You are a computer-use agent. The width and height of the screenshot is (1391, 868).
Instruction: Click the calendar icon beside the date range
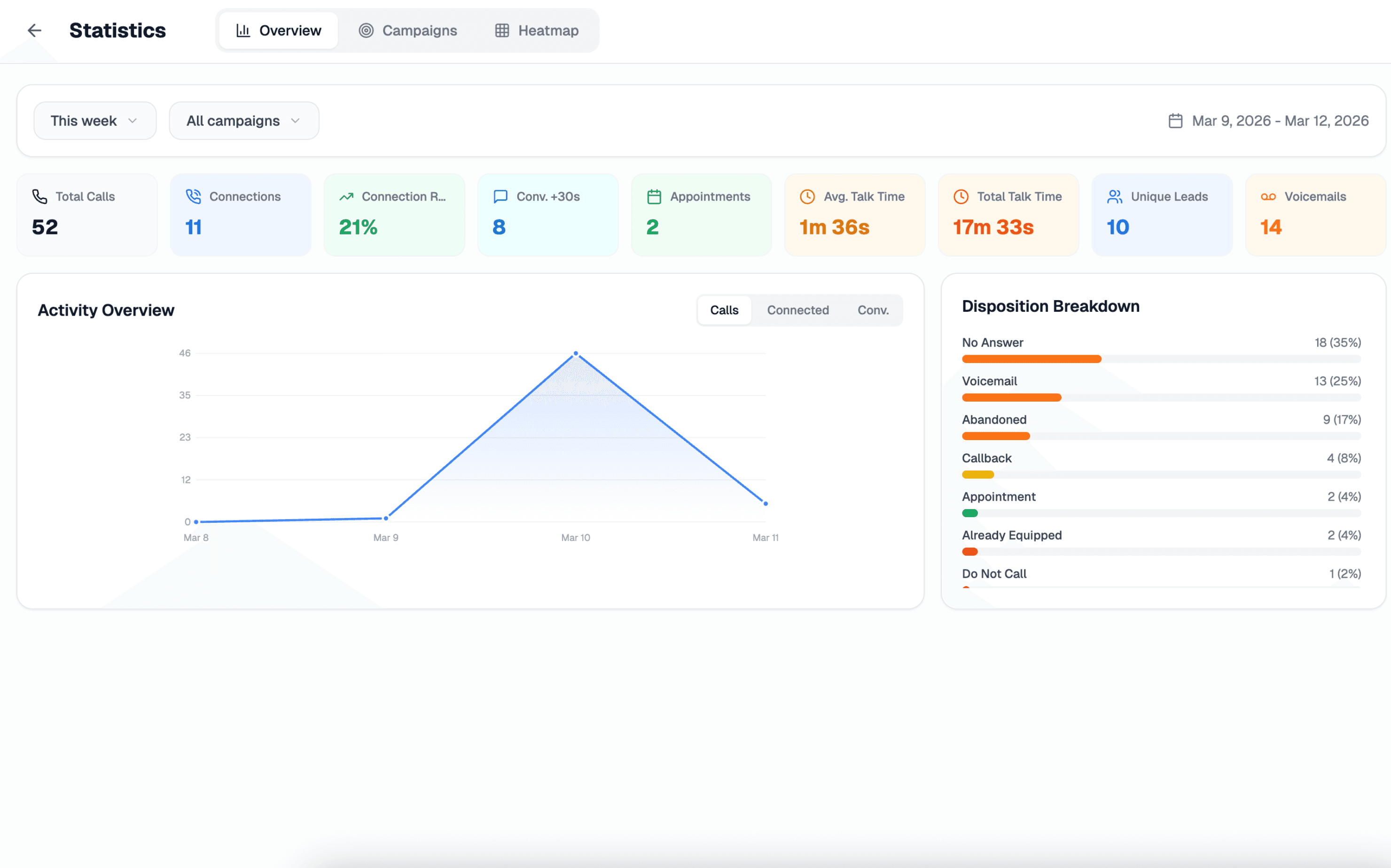tap(1175, 121)
